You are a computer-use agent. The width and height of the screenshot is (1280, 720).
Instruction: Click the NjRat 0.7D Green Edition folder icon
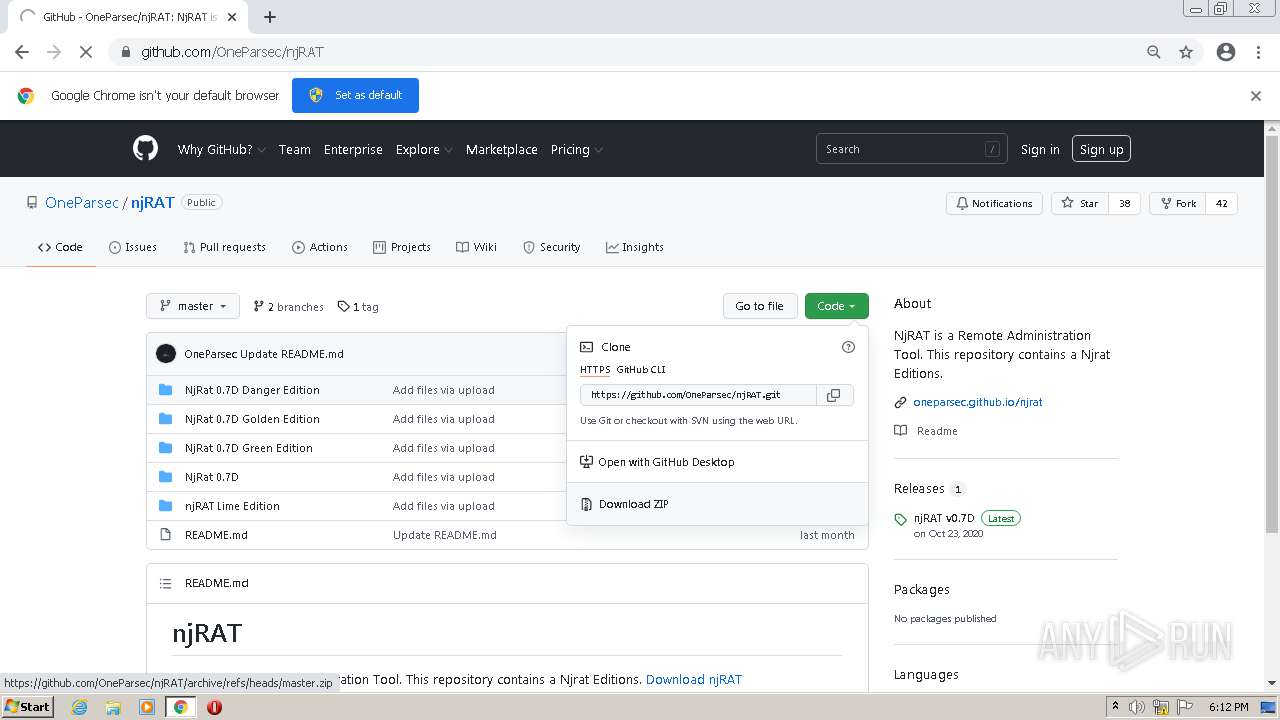point(166,448)
